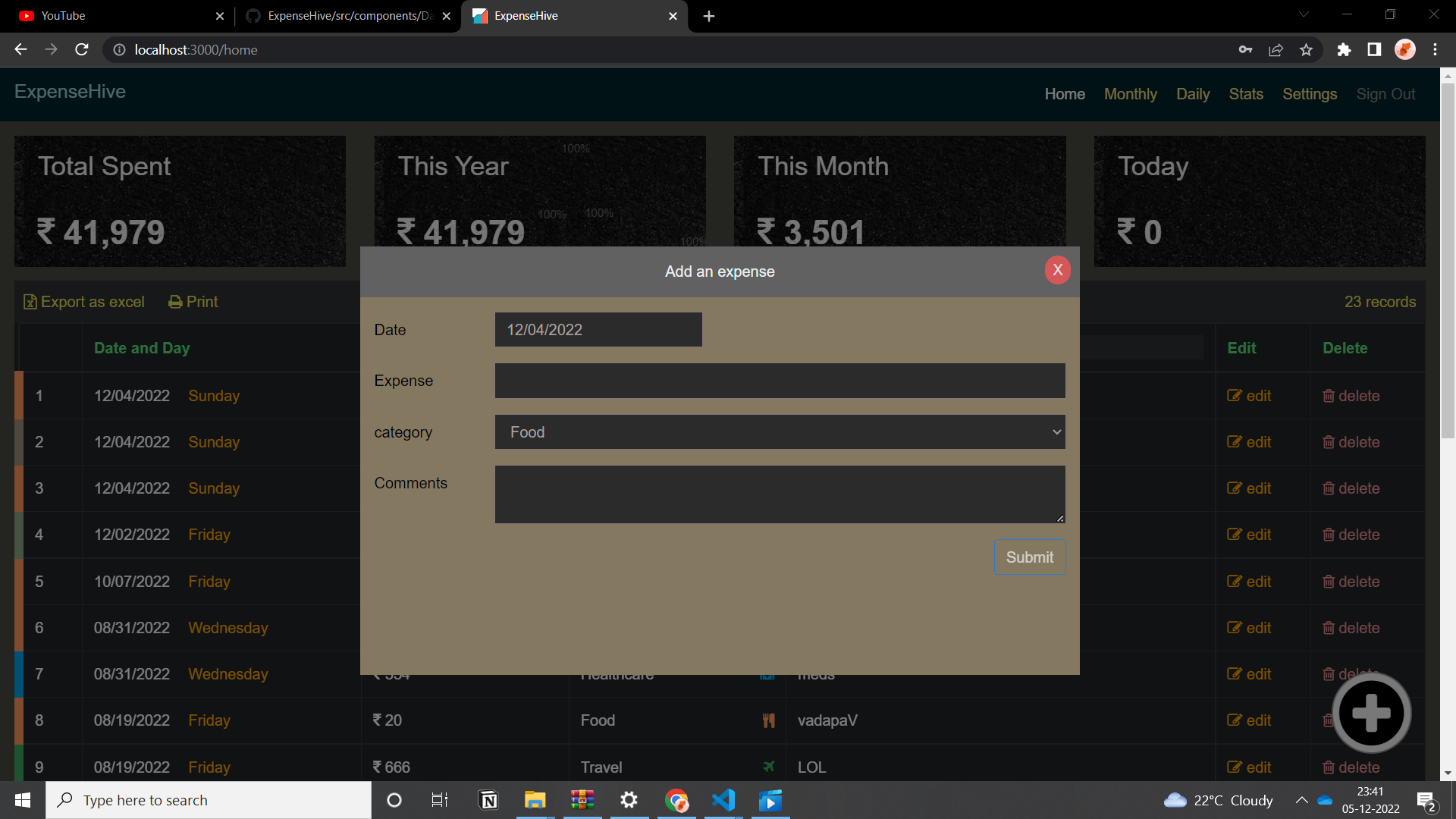Edit the first expense record

[x=1248, y=395]
